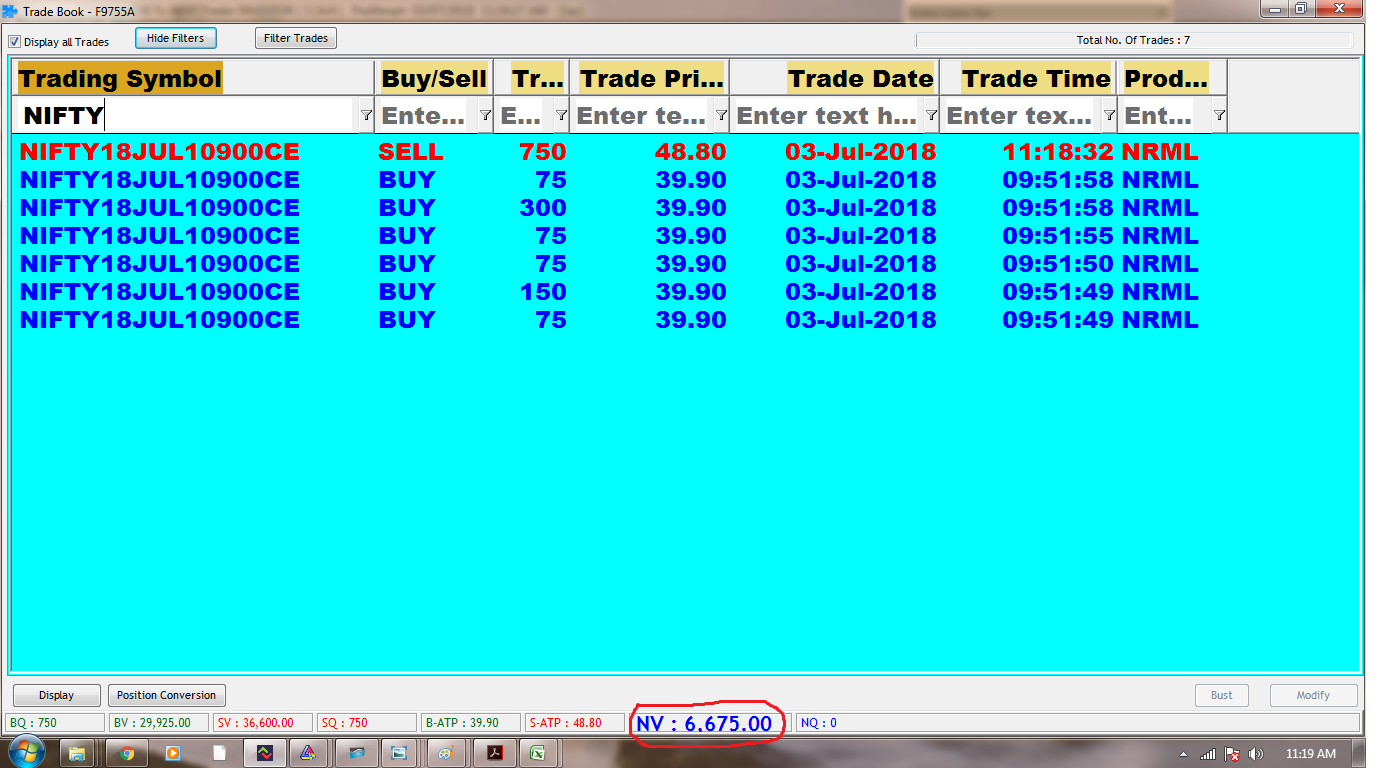The image size is (1380, 768).
Task: Click the Position Conversion button
Action: (166, 695)
